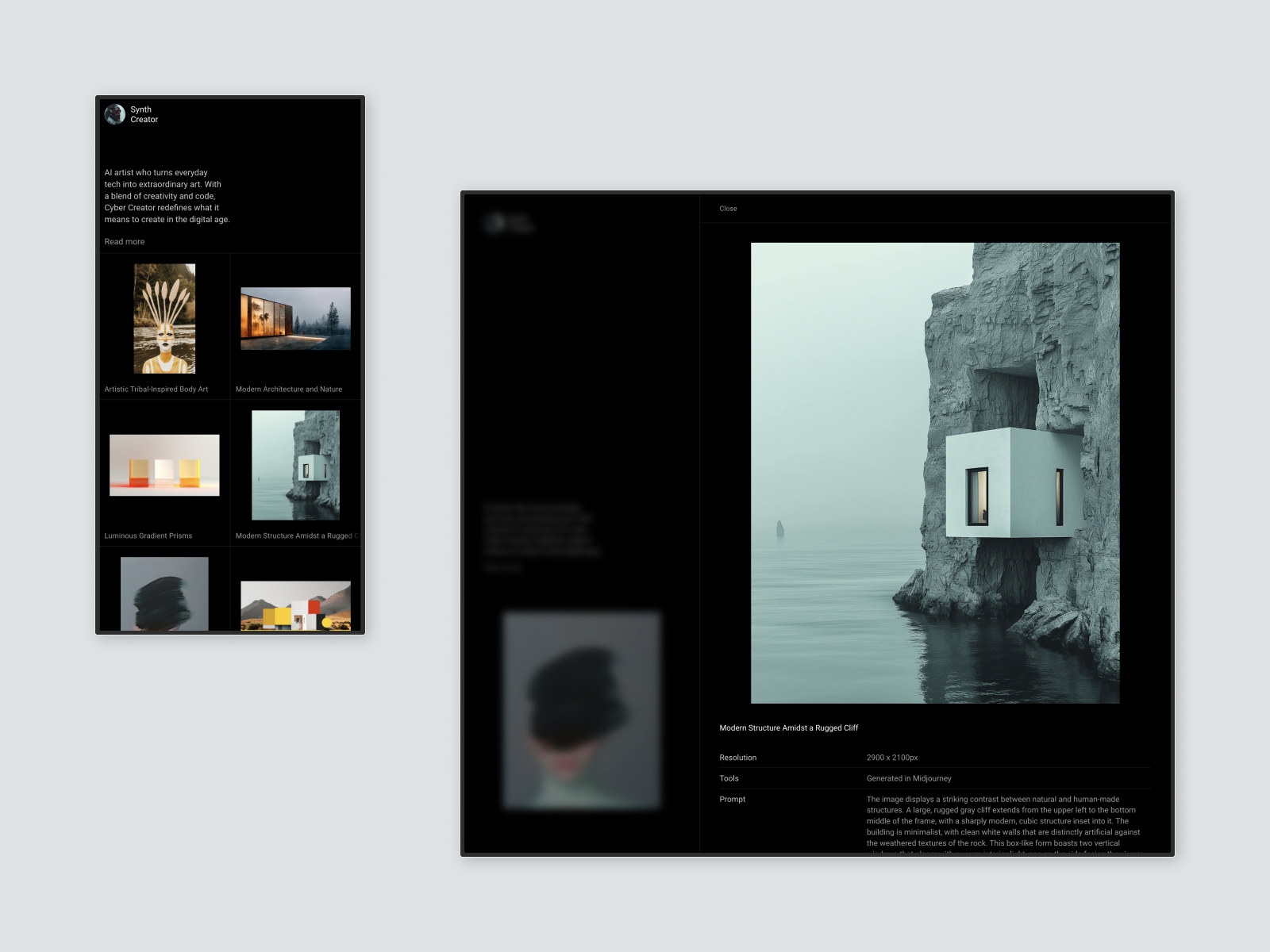Click the Artistic Tribal-Inspired Body Art caption

pyautogui.click(x=156, y=390)
